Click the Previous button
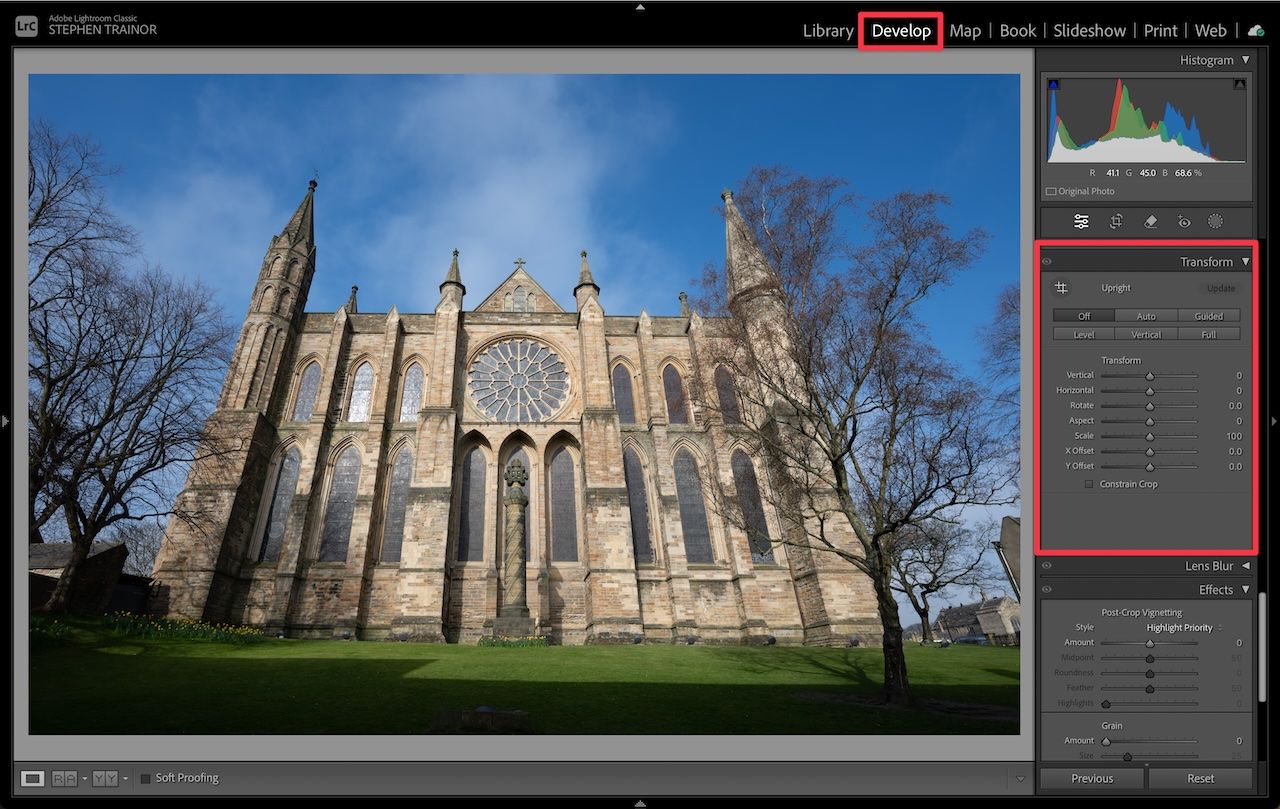 pyautogui.click(x=1092, y=778)
